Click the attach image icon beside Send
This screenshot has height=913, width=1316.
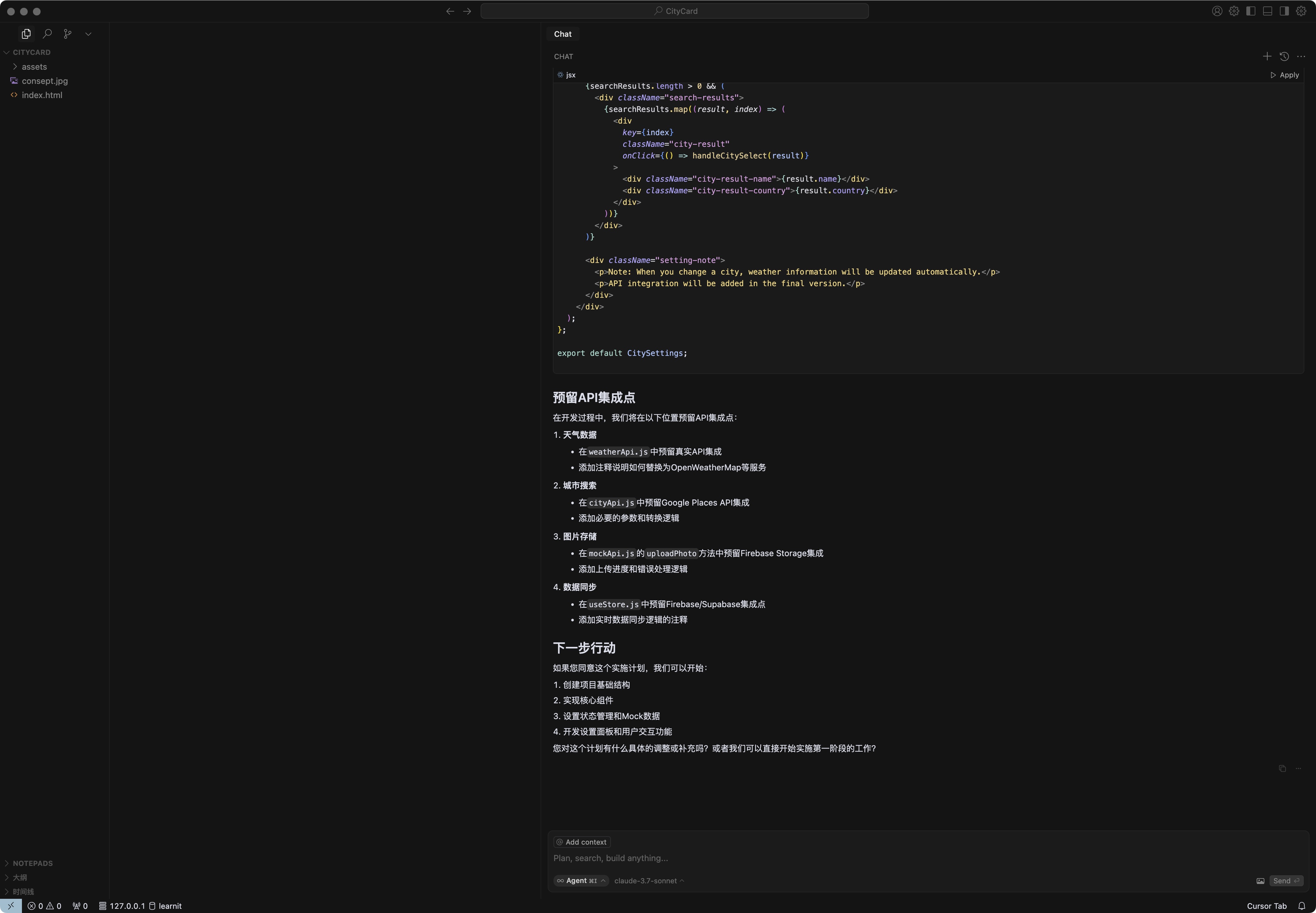(1260, 881)
